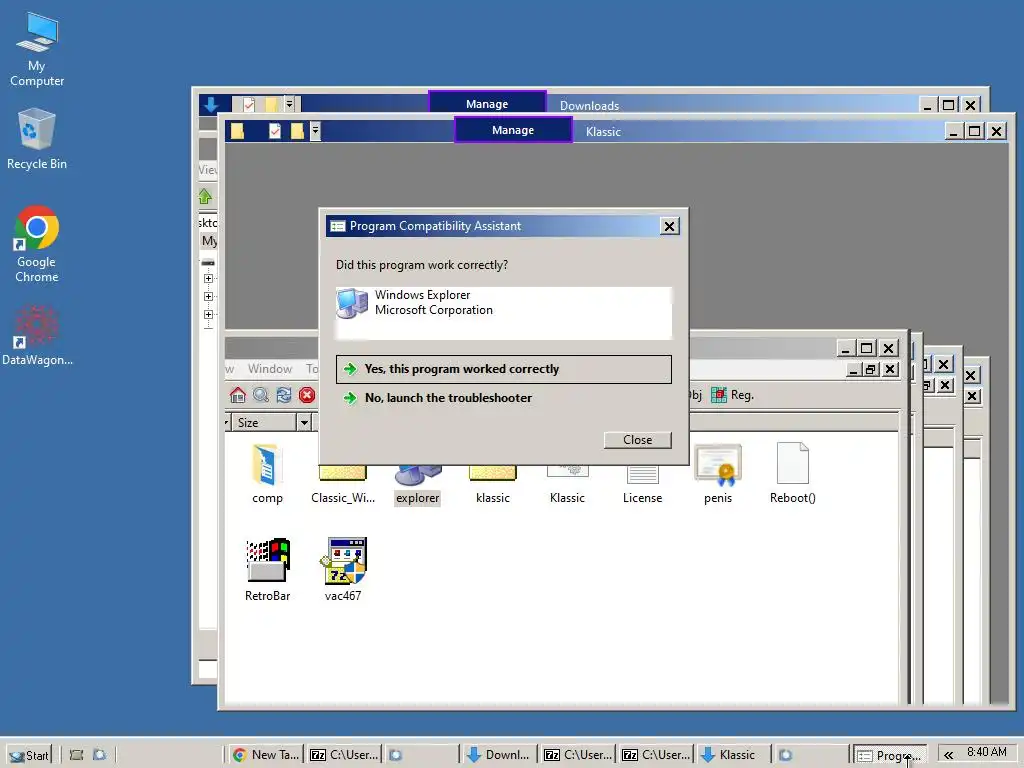Switch to the Klassic taskbar button
This screenshot has height=768, width=1024.
pyautogui.click(x=733, y=755)
